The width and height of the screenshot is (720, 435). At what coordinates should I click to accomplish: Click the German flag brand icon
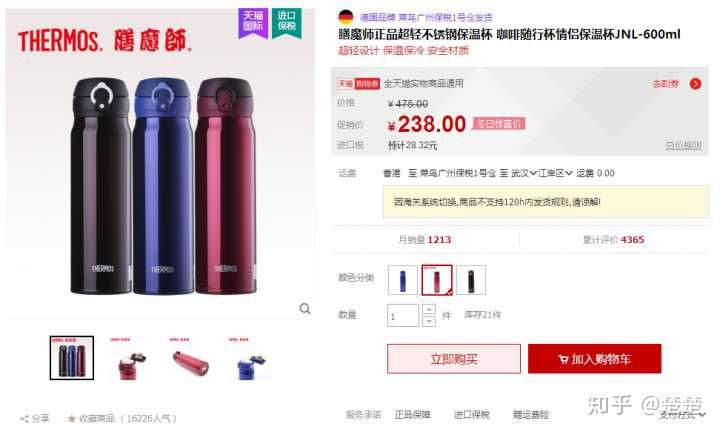pos(346,17)
